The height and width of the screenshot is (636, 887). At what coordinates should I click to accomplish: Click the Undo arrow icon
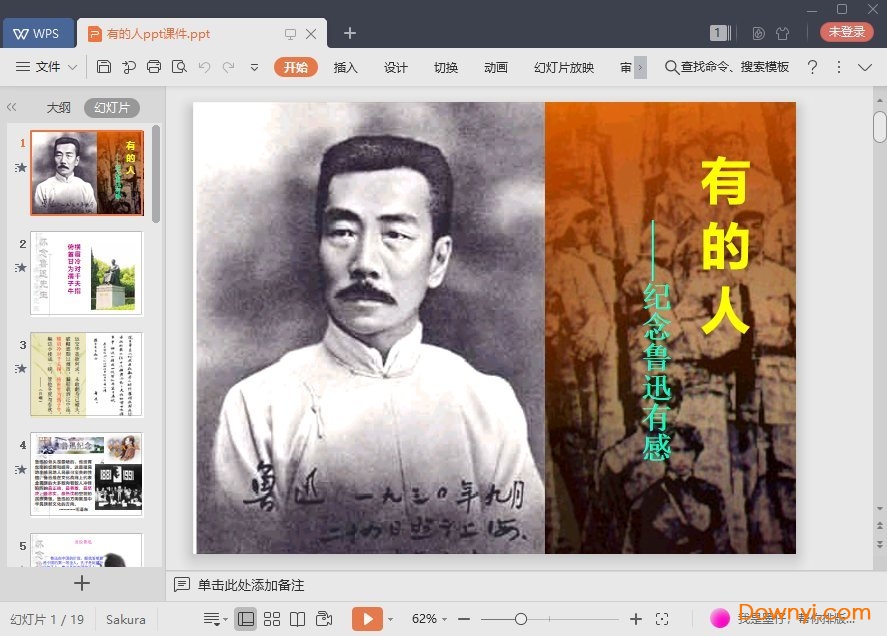[x=205, y=67]
